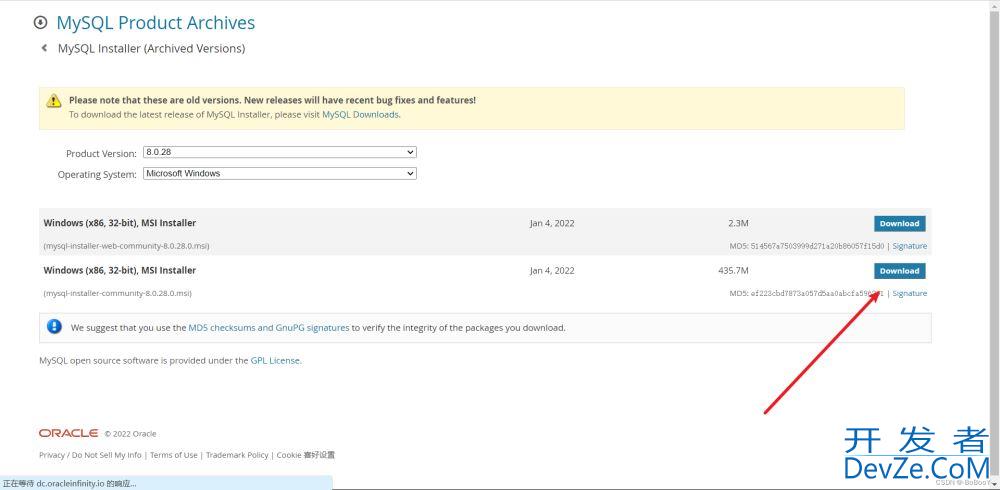Open Signature link for mysql-installer-community-8.0.28.0.msi
Viewport: 1000px width, 490px height.
[x=909, y=293]
